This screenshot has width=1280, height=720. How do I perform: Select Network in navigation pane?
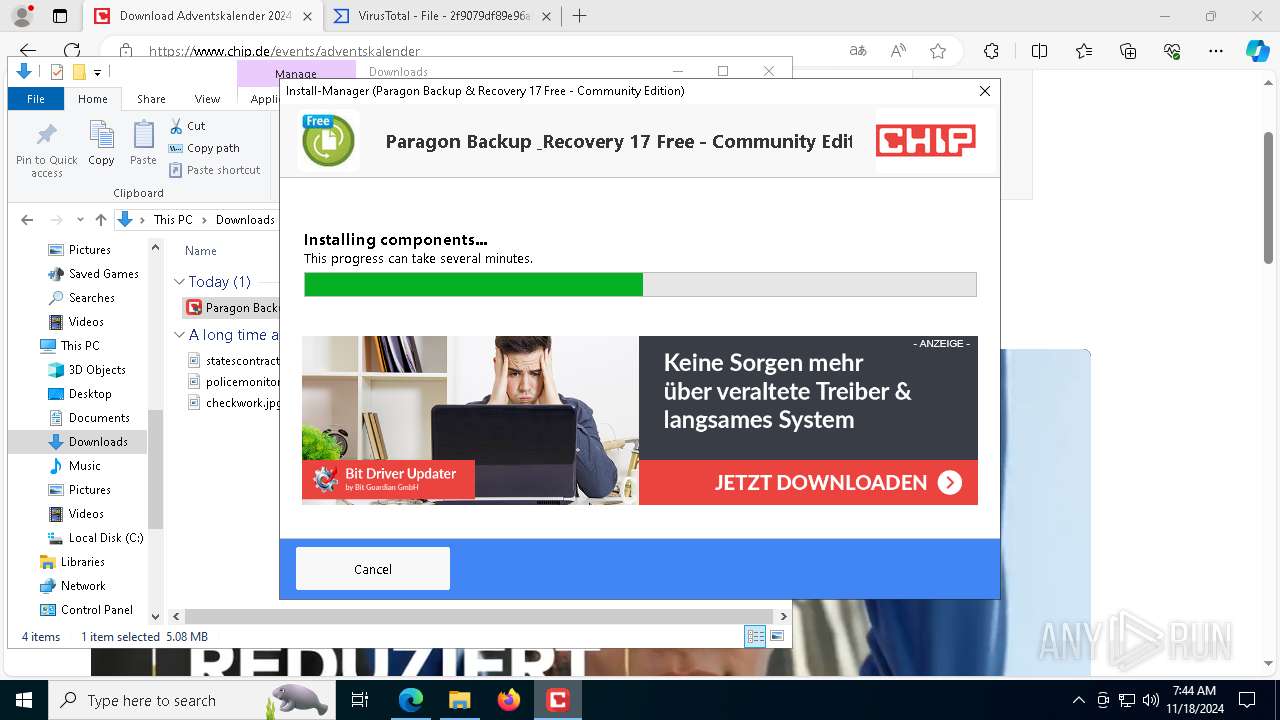point(83,586)
